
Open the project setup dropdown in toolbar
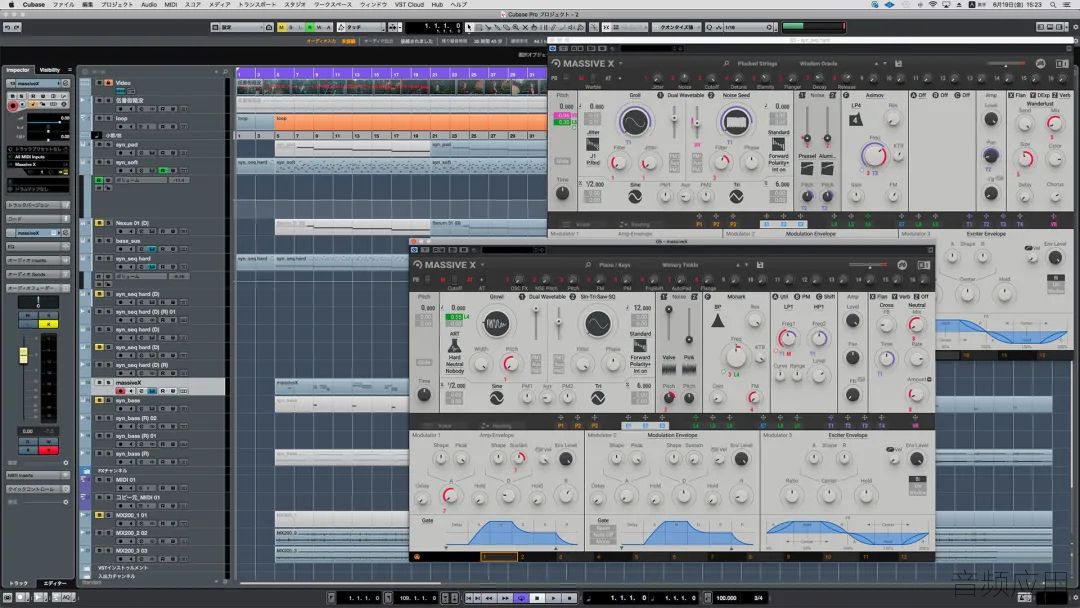click(242, 28)
